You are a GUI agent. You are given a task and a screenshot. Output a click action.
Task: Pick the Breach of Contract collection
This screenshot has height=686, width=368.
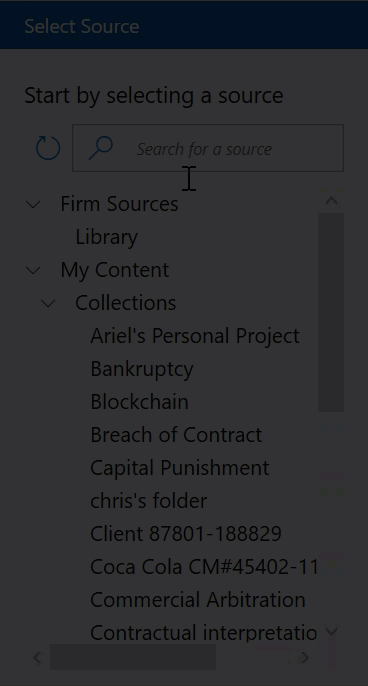click(176, 435)
